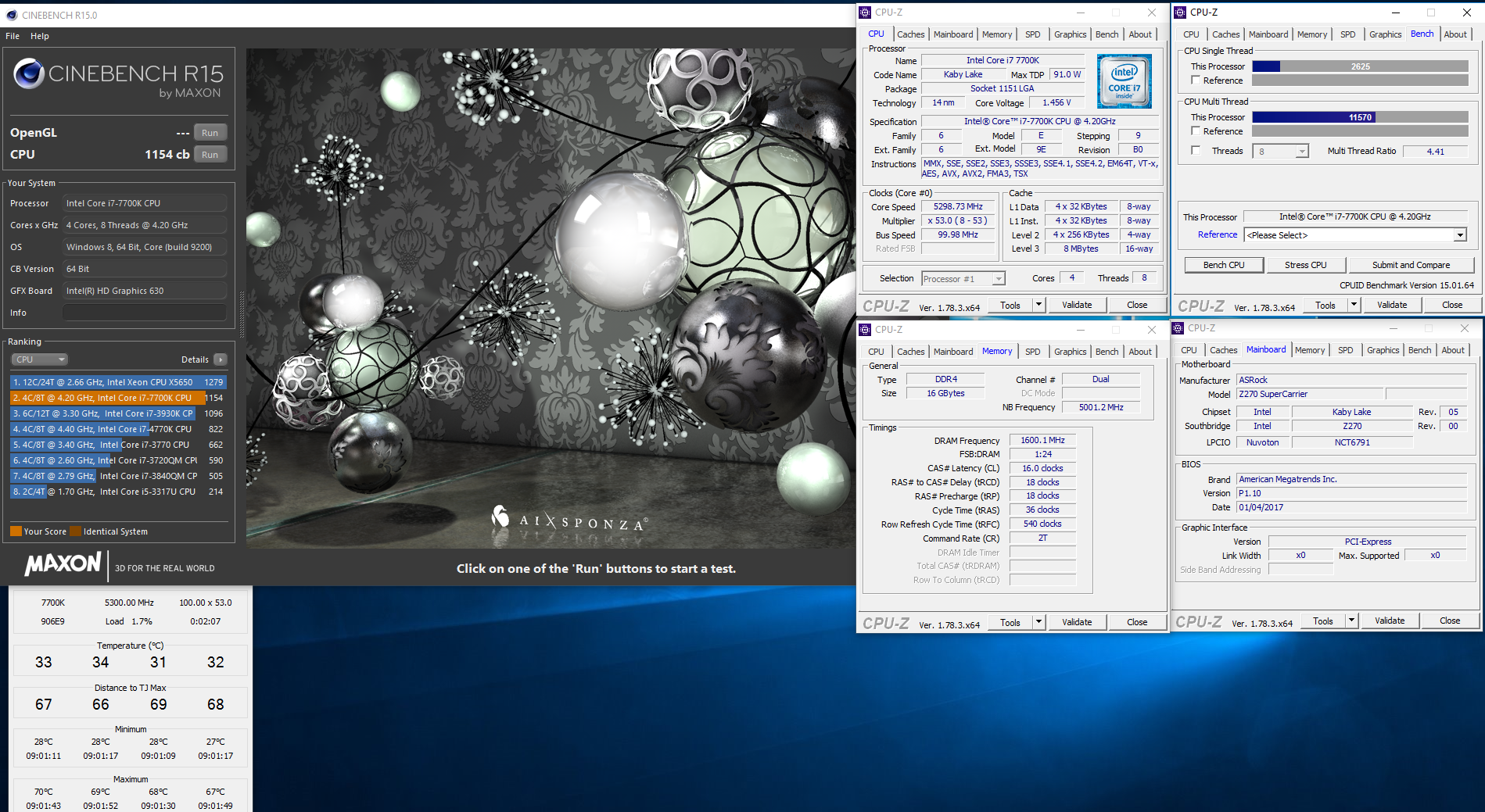The width and height of the screenshot is (1485, 812).
Task: Click the Cinebench title bar app icon
Action: click(12, 15)
